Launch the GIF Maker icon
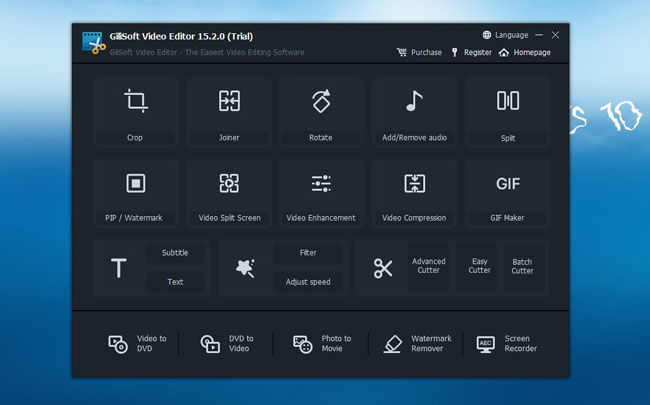 (x=508, y=183)
